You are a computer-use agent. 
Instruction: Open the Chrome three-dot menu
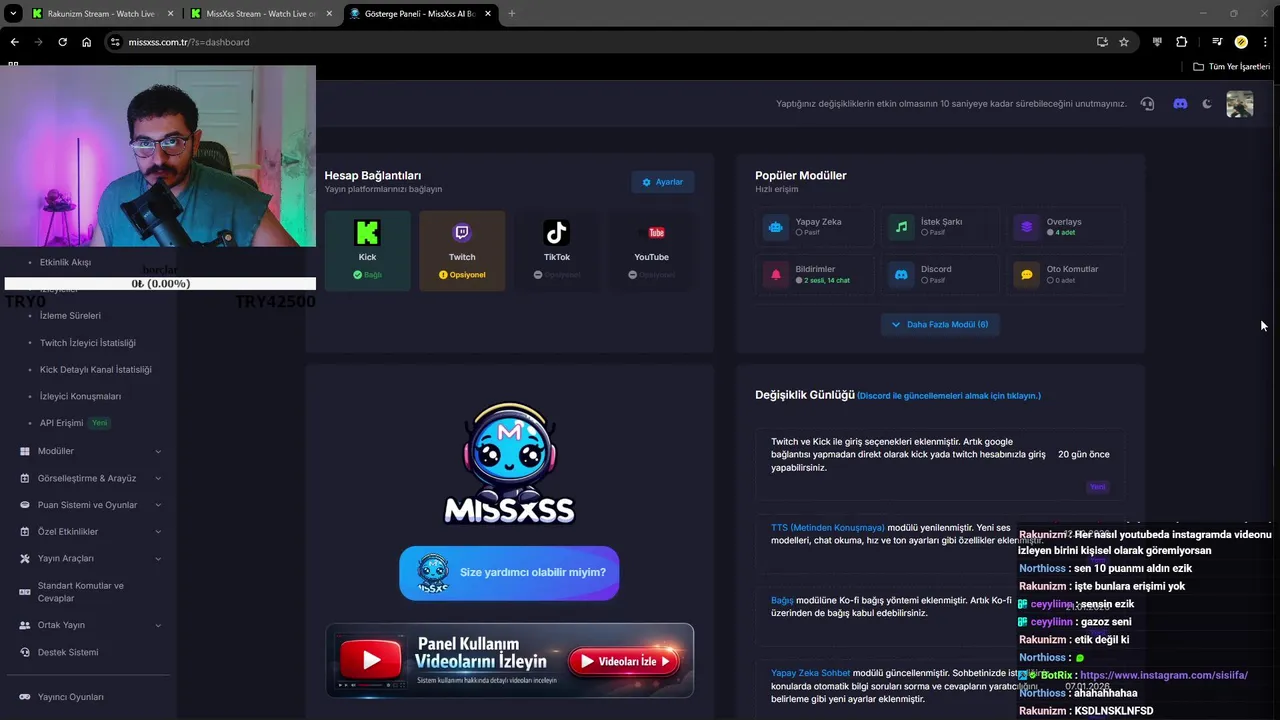[x=1266, y=42]
